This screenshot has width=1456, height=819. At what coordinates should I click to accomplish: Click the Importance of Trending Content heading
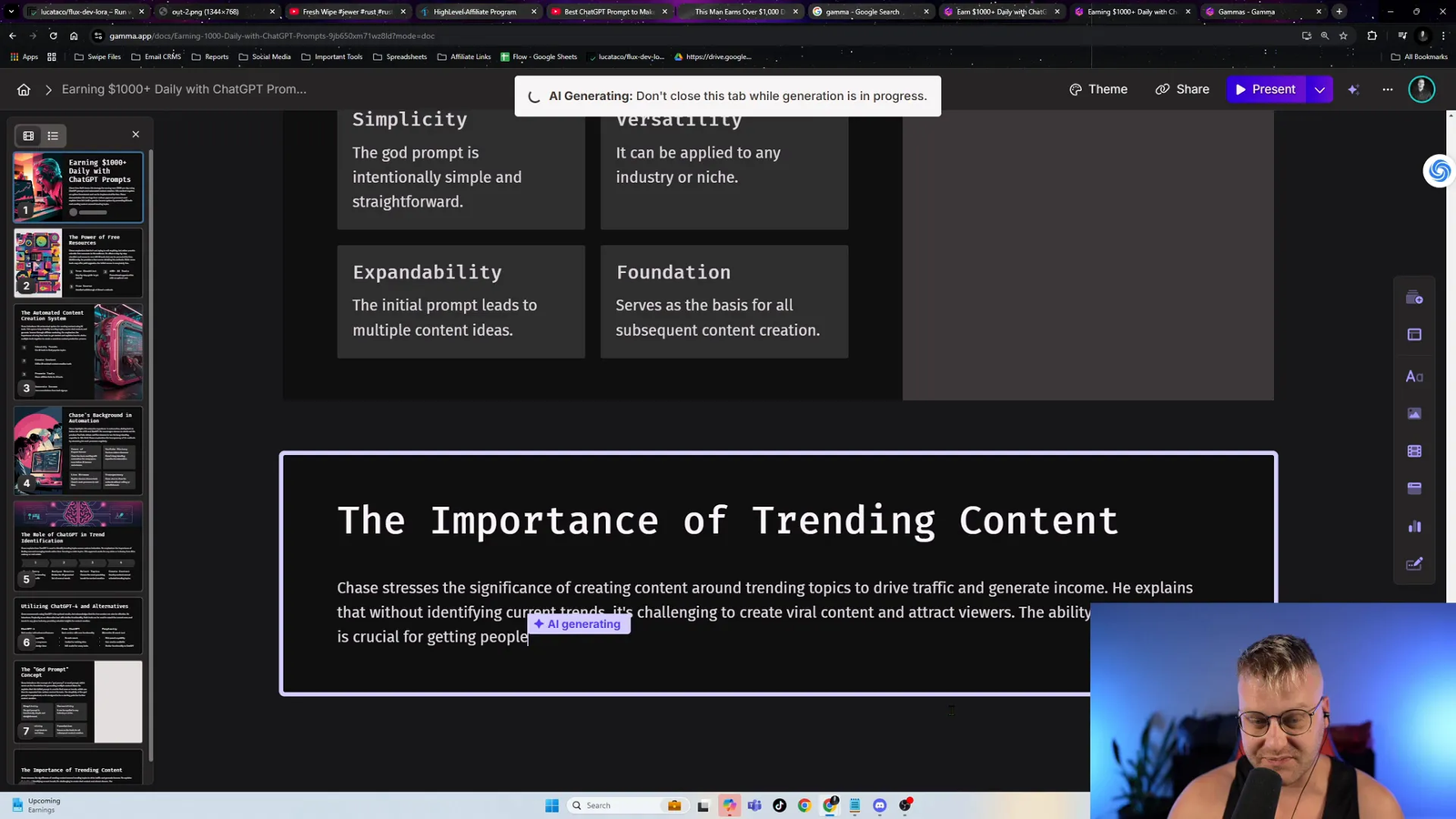click(x=727, y=521)
